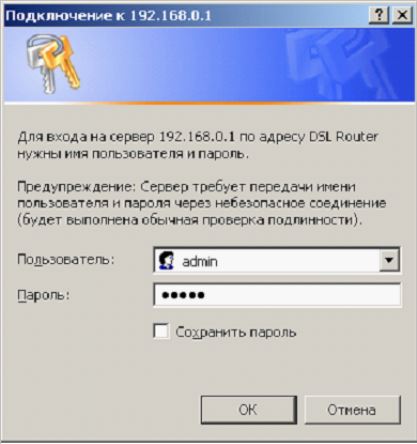Click the Предупреждение warning text paragraph
The height and width of the screenshot is (444, 417).
[202, 203]
